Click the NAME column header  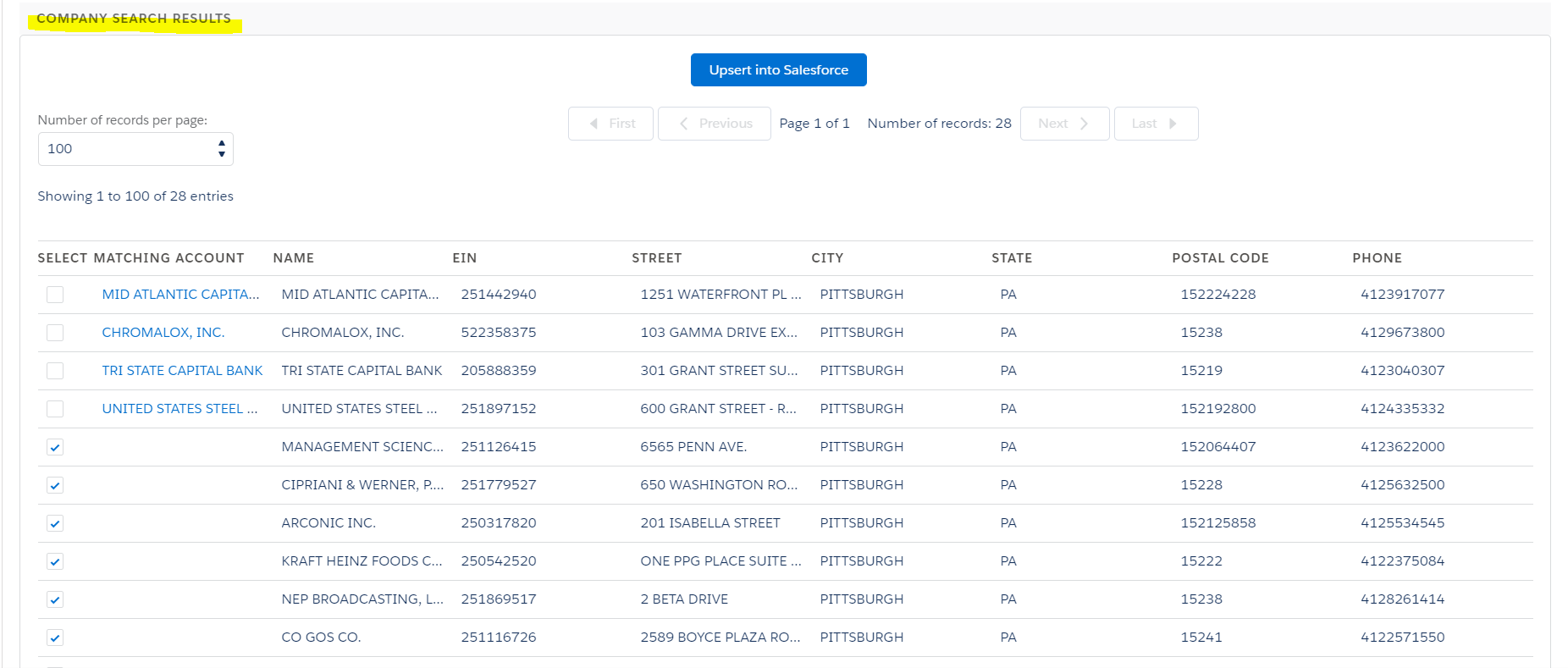294,258
